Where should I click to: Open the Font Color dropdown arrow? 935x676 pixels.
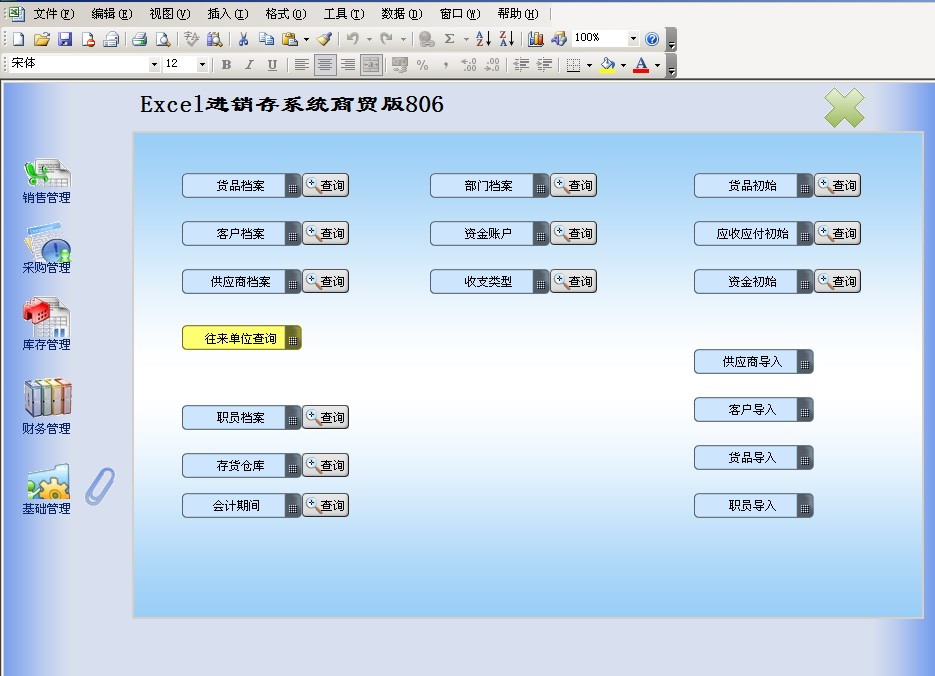657,66
